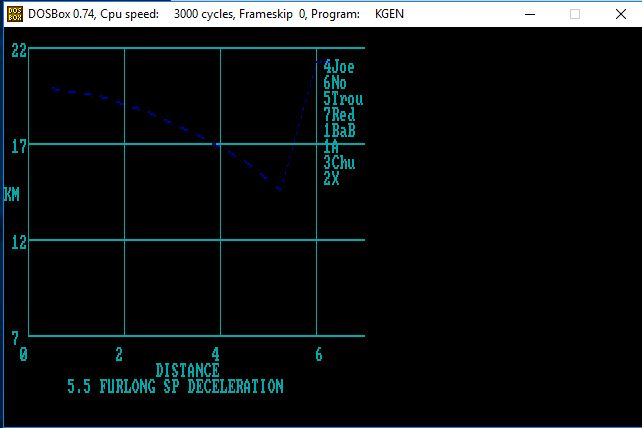Image resolution: width=642 pixels, height=428 pixels.
Task: Click the DOSBox icon in the title bar
Action: point(15,14)
